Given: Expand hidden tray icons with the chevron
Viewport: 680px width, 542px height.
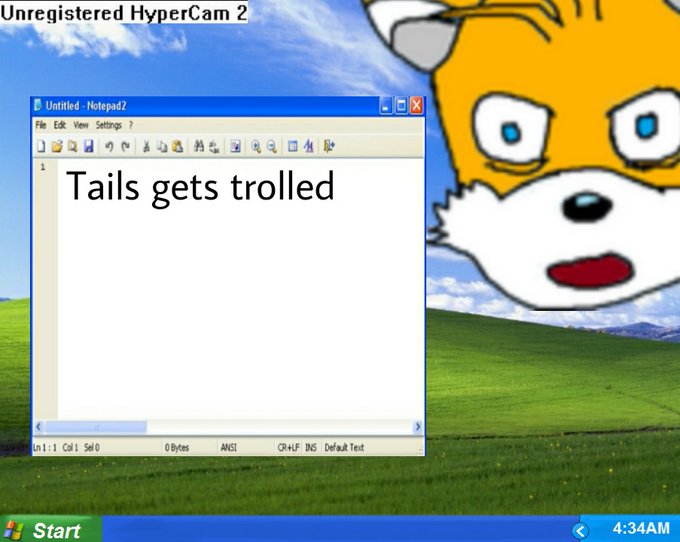Looking at the screenshot, I should 580,531.
